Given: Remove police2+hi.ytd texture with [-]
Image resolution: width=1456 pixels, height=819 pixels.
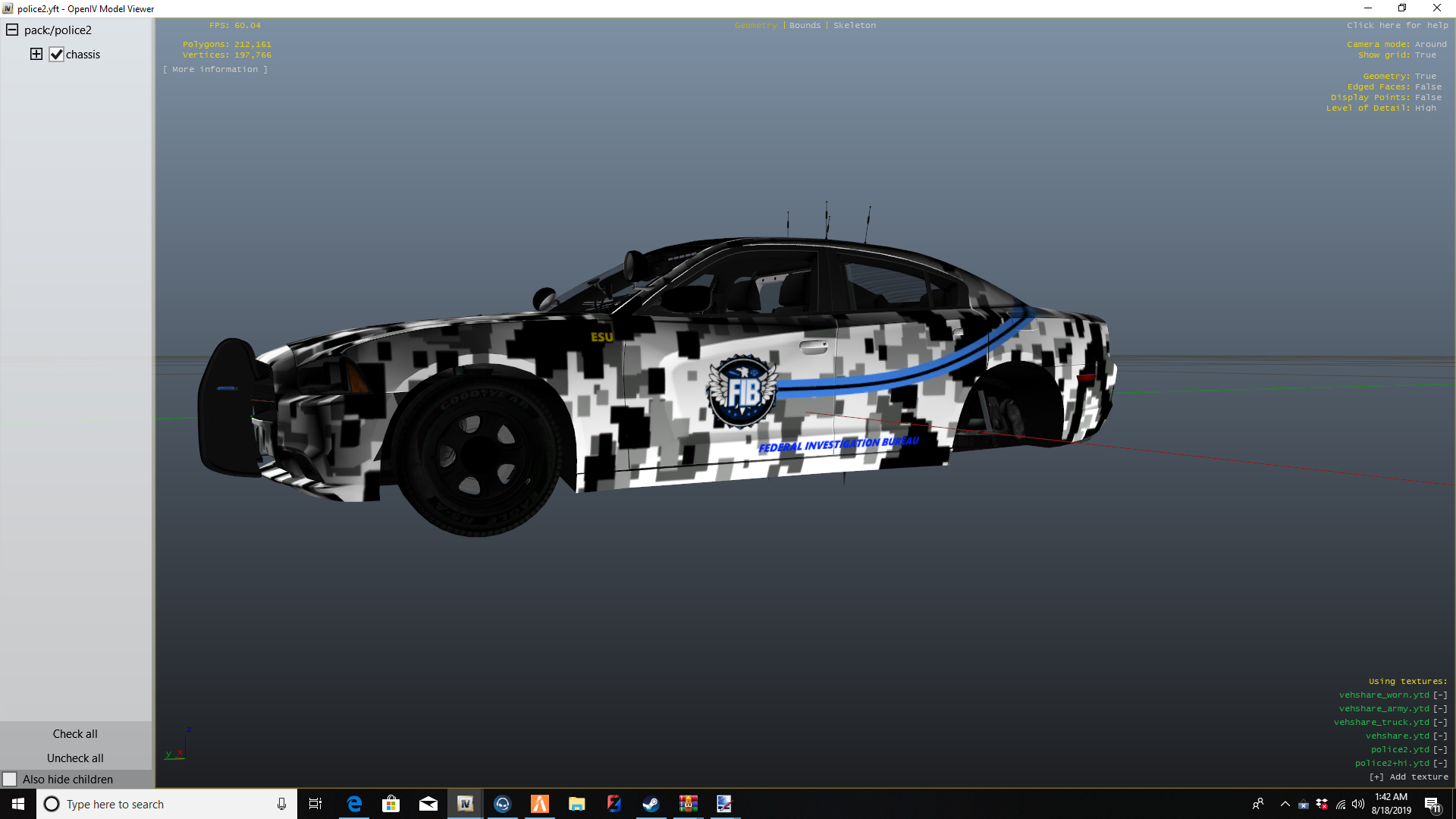Looking at the screenshot, I should 1440,763.
